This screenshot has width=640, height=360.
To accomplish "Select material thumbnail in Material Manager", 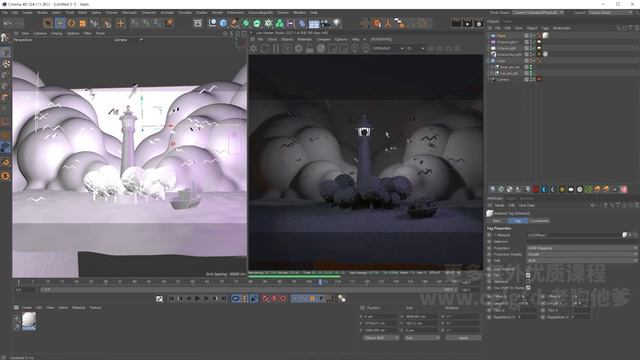I will (x=29, y=321).
